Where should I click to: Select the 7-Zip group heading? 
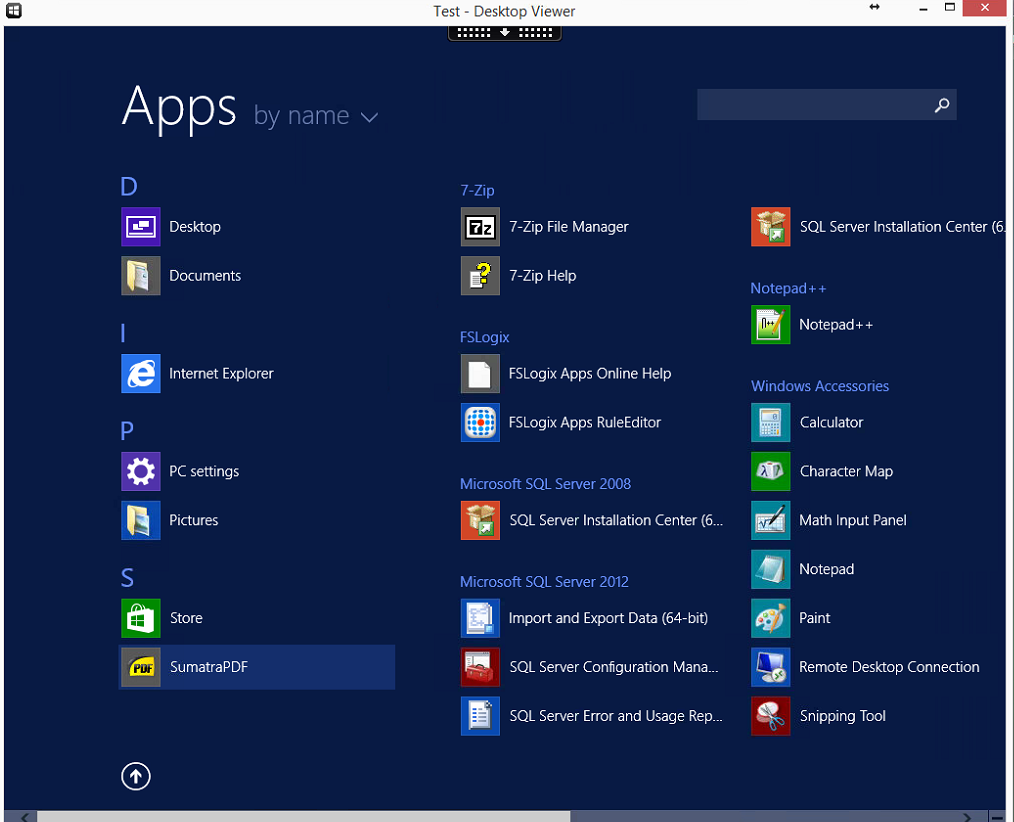coord(477,190)
